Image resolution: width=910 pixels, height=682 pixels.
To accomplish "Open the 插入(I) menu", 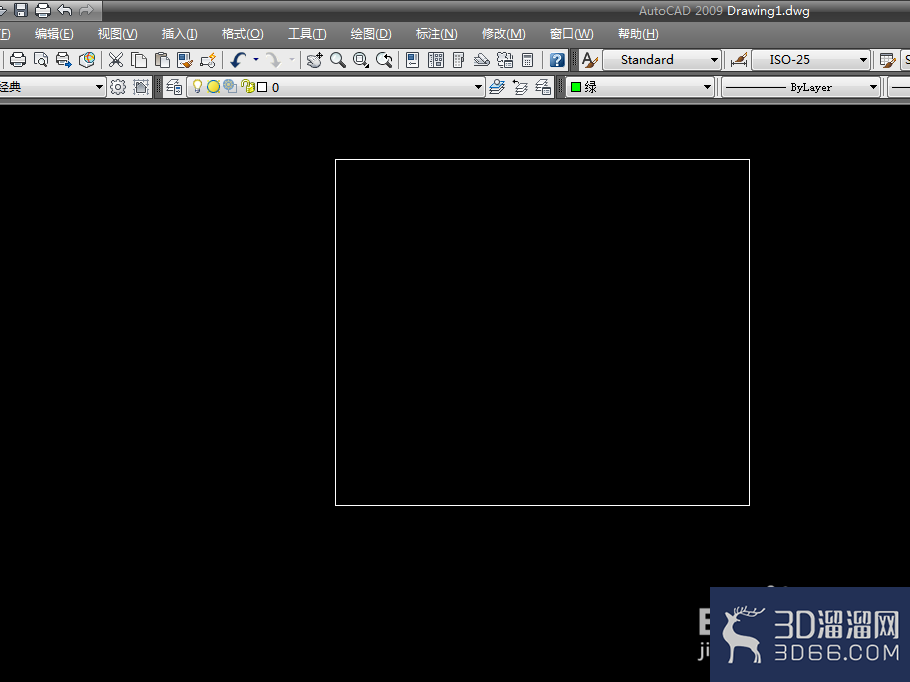I will 179,34.
